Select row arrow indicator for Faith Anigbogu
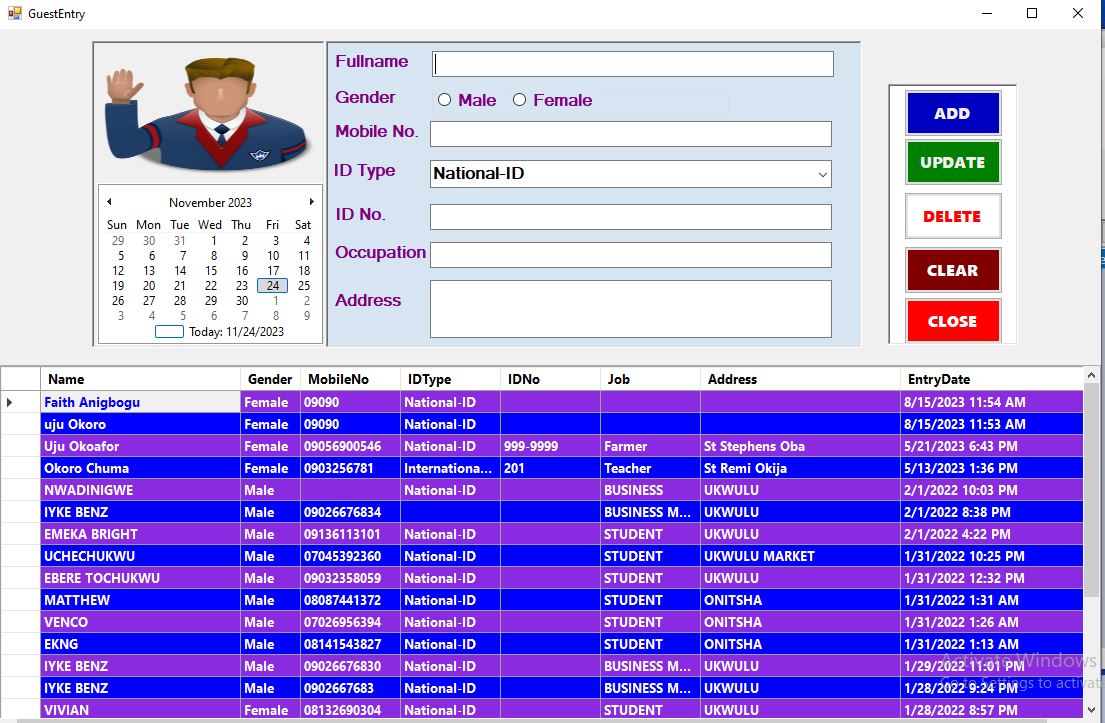 pos(10,402)
